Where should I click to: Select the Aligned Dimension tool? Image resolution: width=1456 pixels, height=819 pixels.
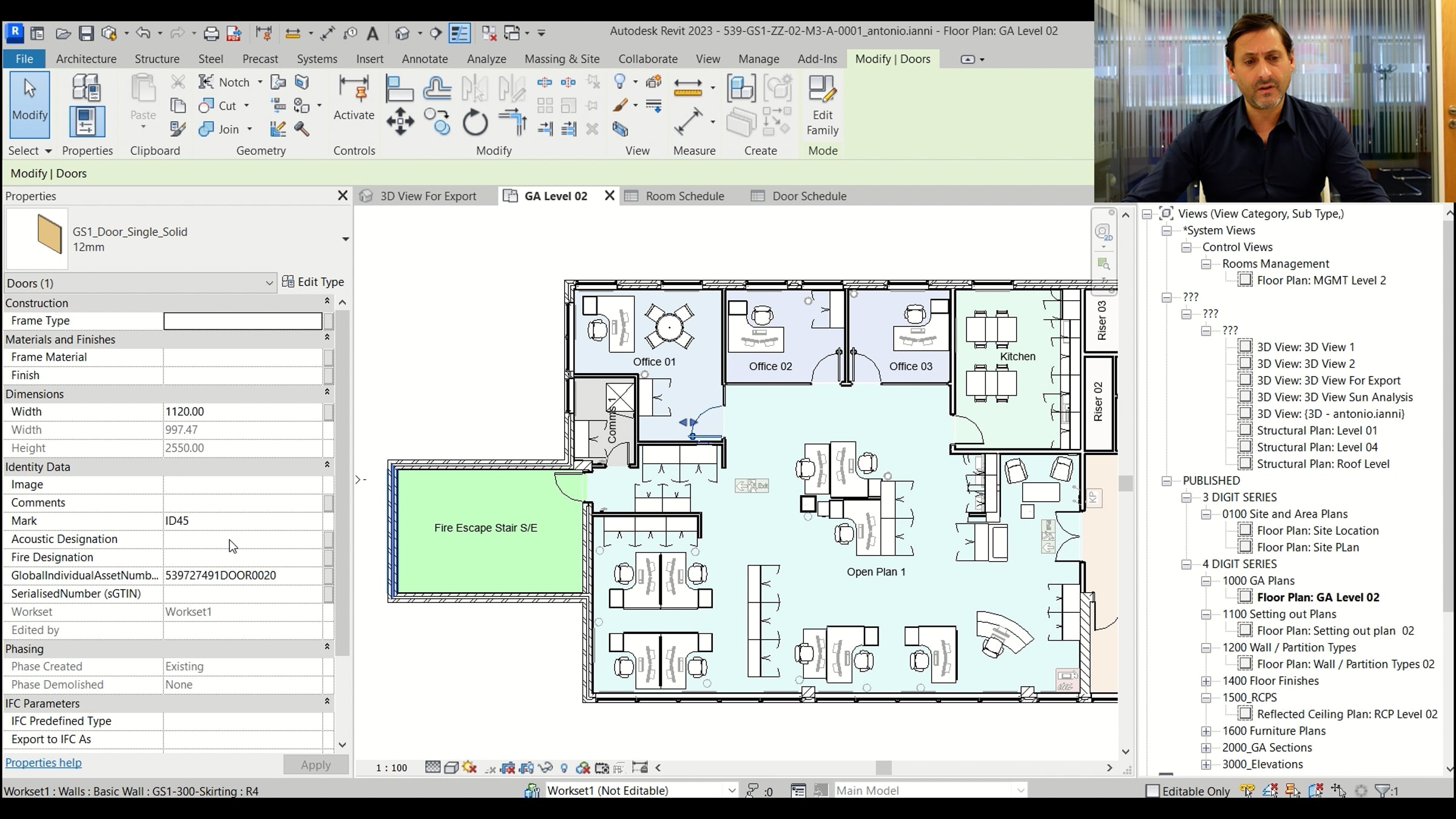688,121
